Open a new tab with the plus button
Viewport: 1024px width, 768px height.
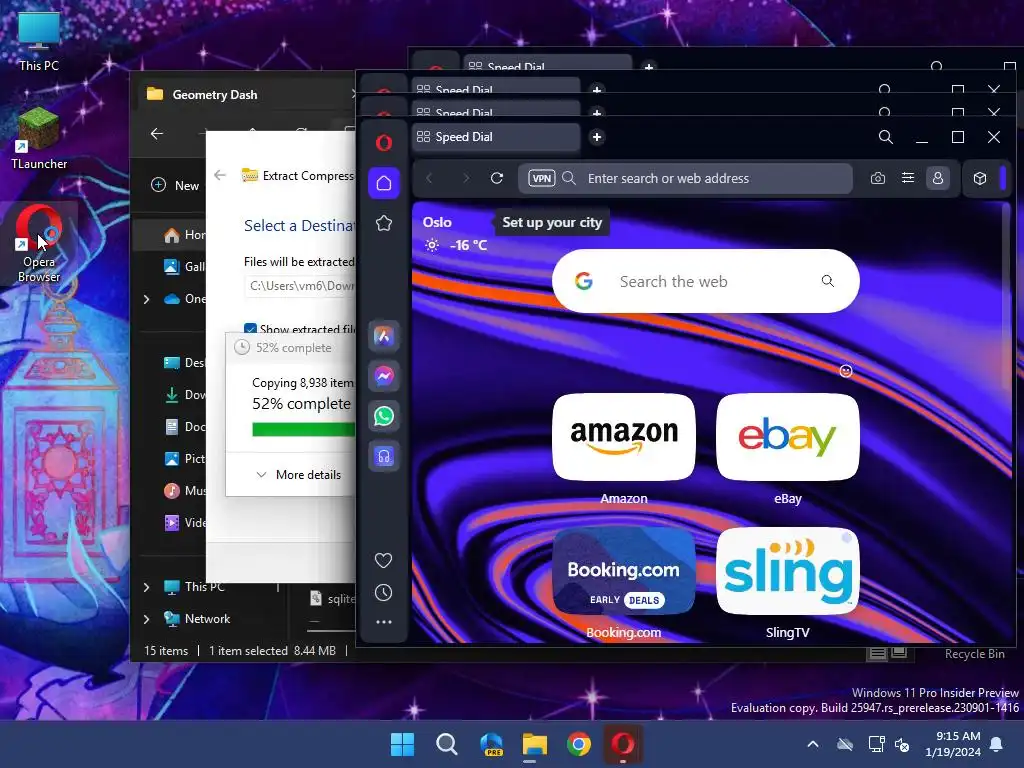(596, 136)
